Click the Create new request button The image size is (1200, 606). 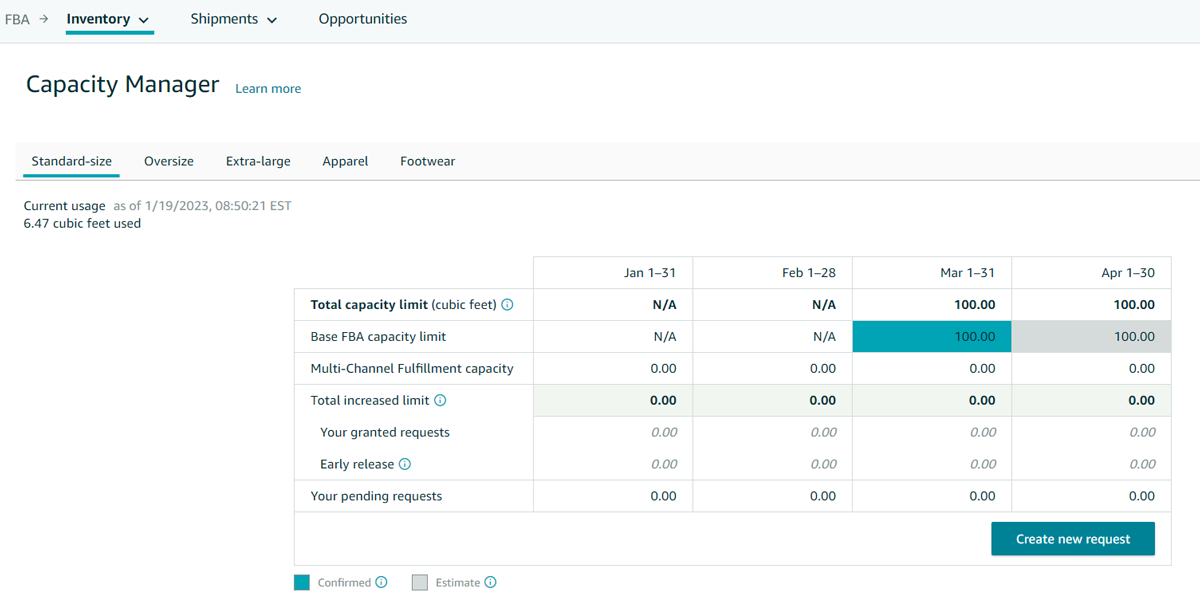pos(1072,538)
